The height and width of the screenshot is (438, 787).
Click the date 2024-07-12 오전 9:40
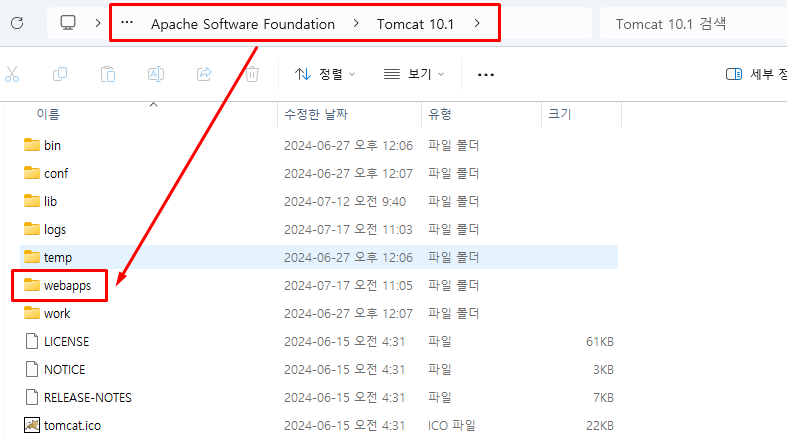coord(345,202)
